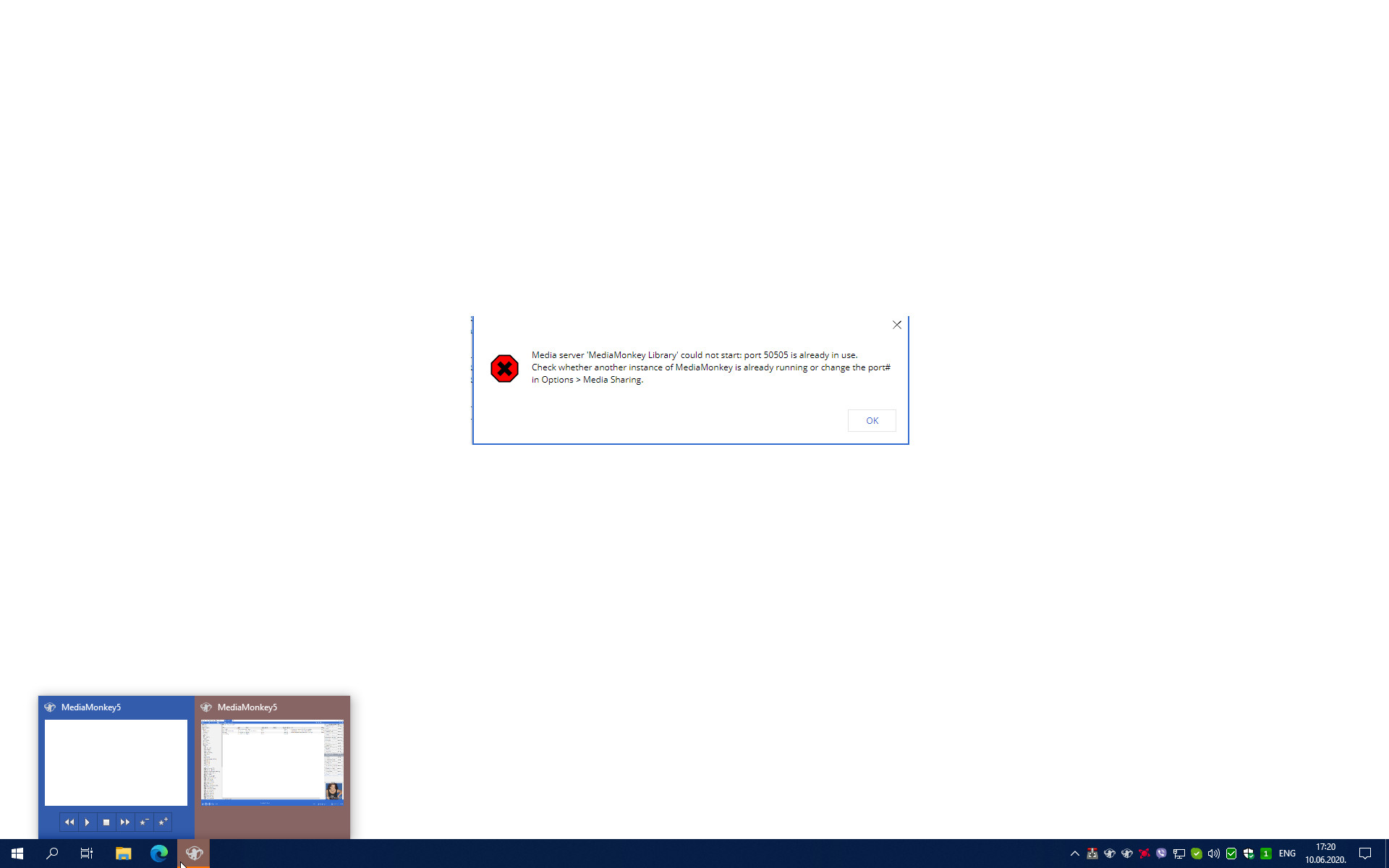Skip to the previous track in the preview
1389x868 pixels.
pos(69,822)
